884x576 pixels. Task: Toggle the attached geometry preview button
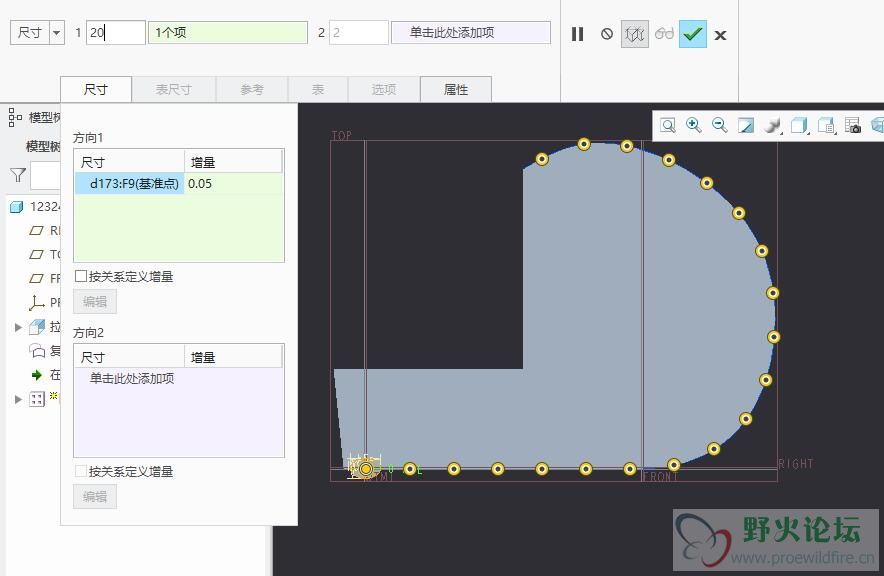[x=635, y=34]
